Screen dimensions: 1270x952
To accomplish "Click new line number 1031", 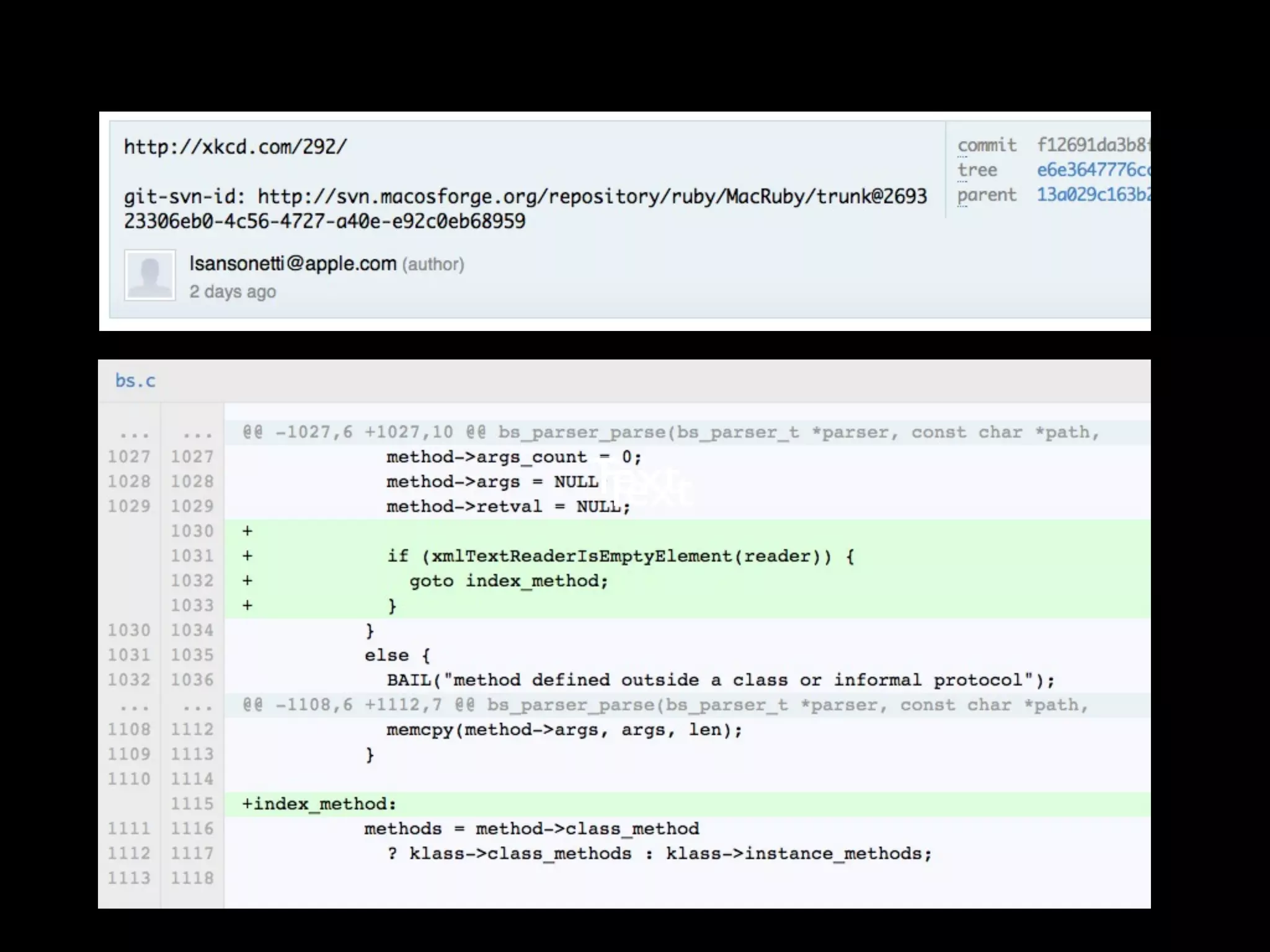I will (192, 556).
